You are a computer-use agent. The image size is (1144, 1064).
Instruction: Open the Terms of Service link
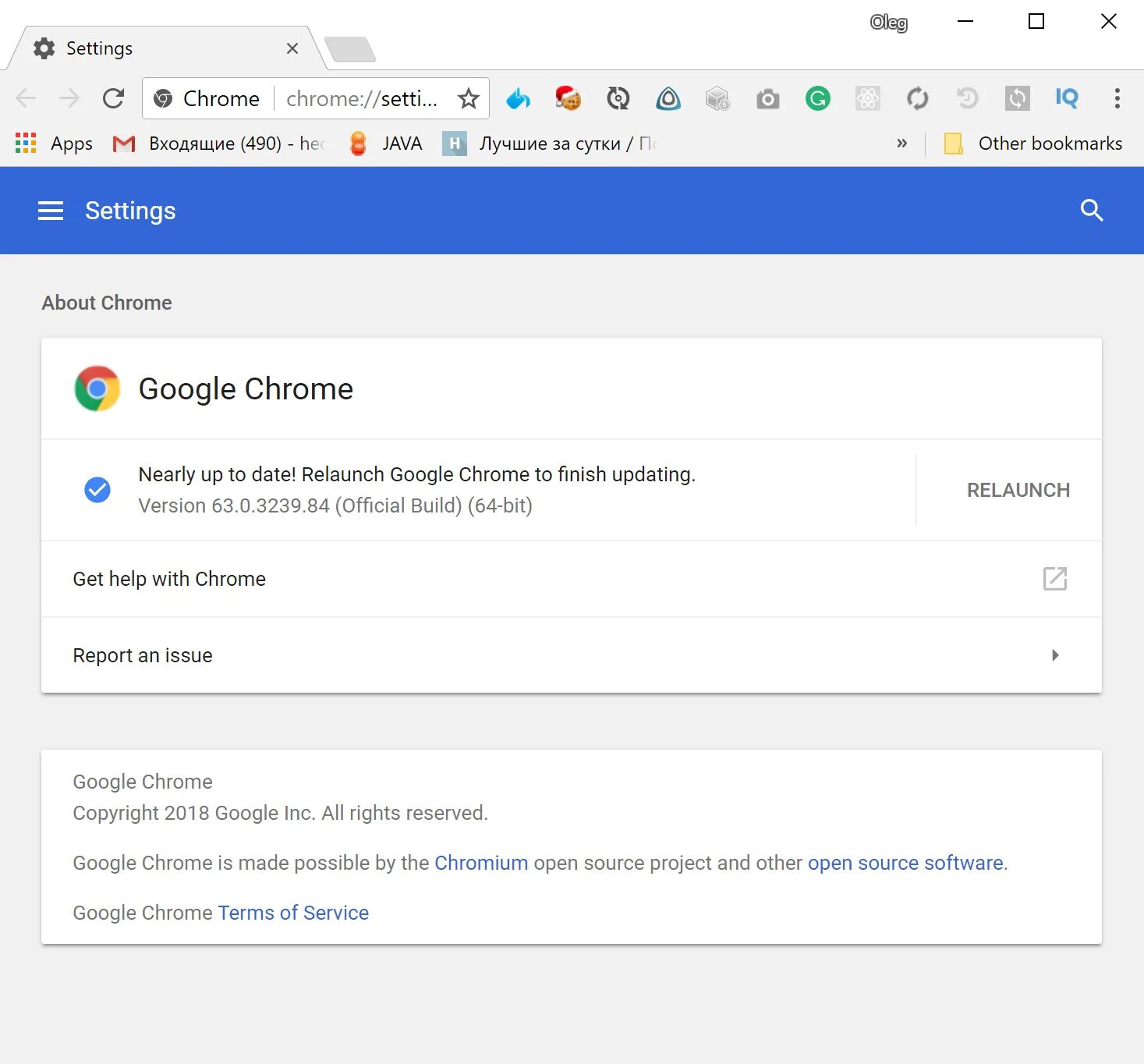click(293, 913)
